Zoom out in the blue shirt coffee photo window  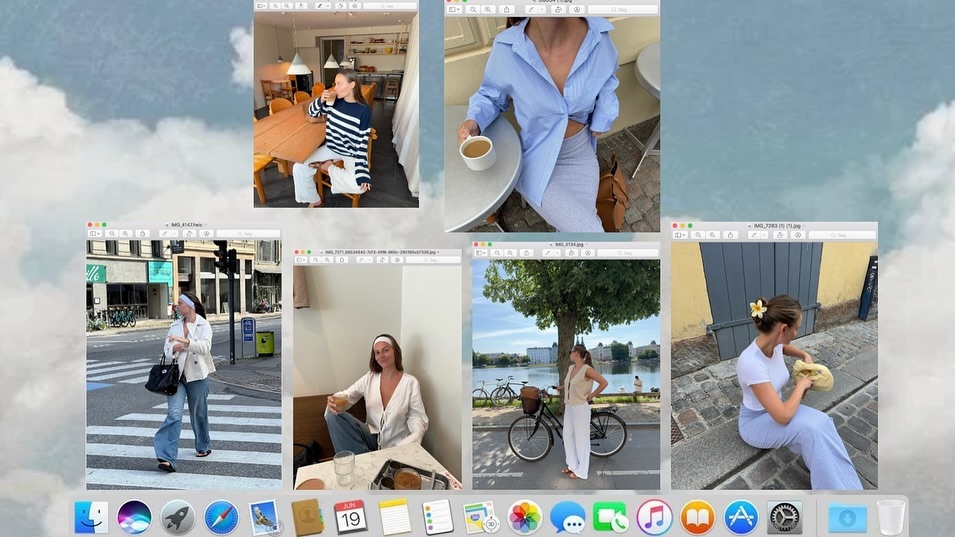pyautogui.click(x=473, y=9)
